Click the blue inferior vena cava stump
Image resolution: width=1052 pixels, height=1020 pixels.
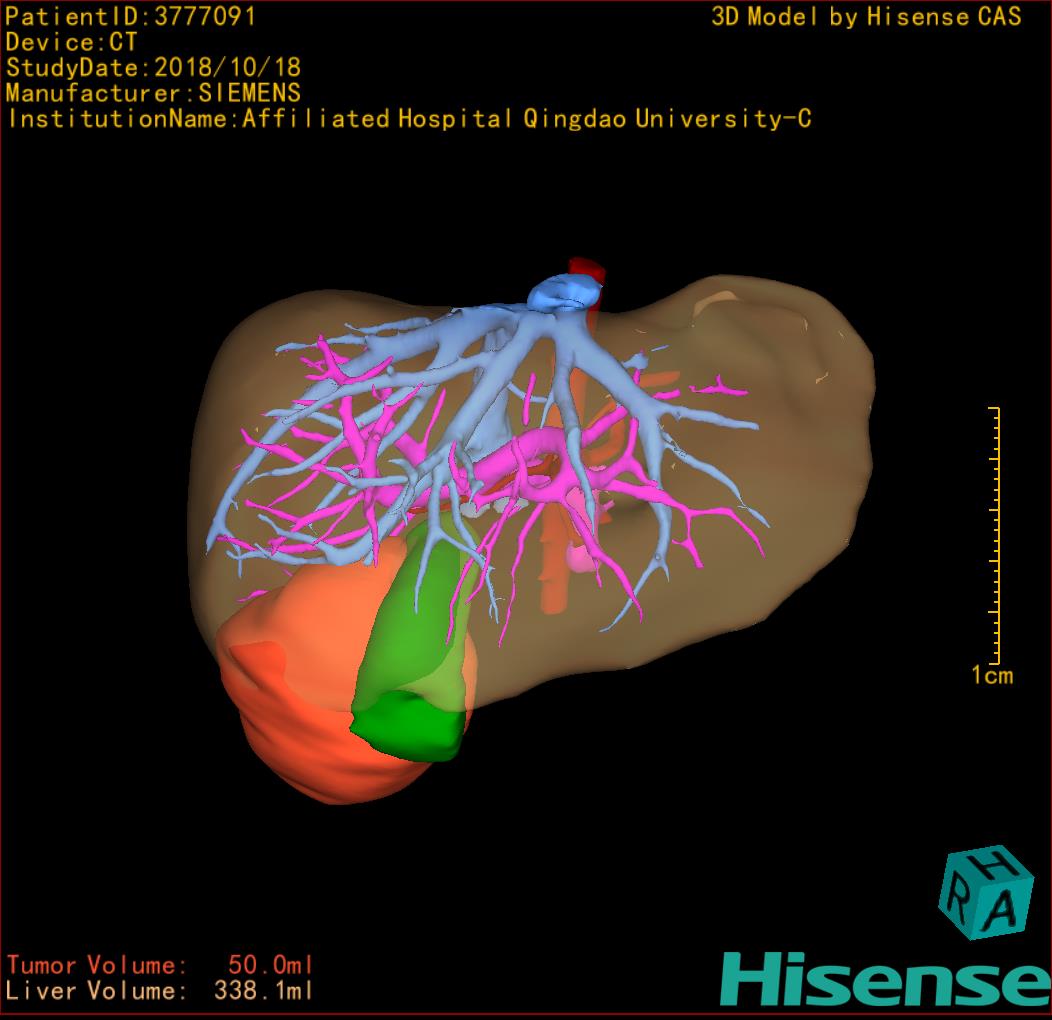click(x=565, y=293)
